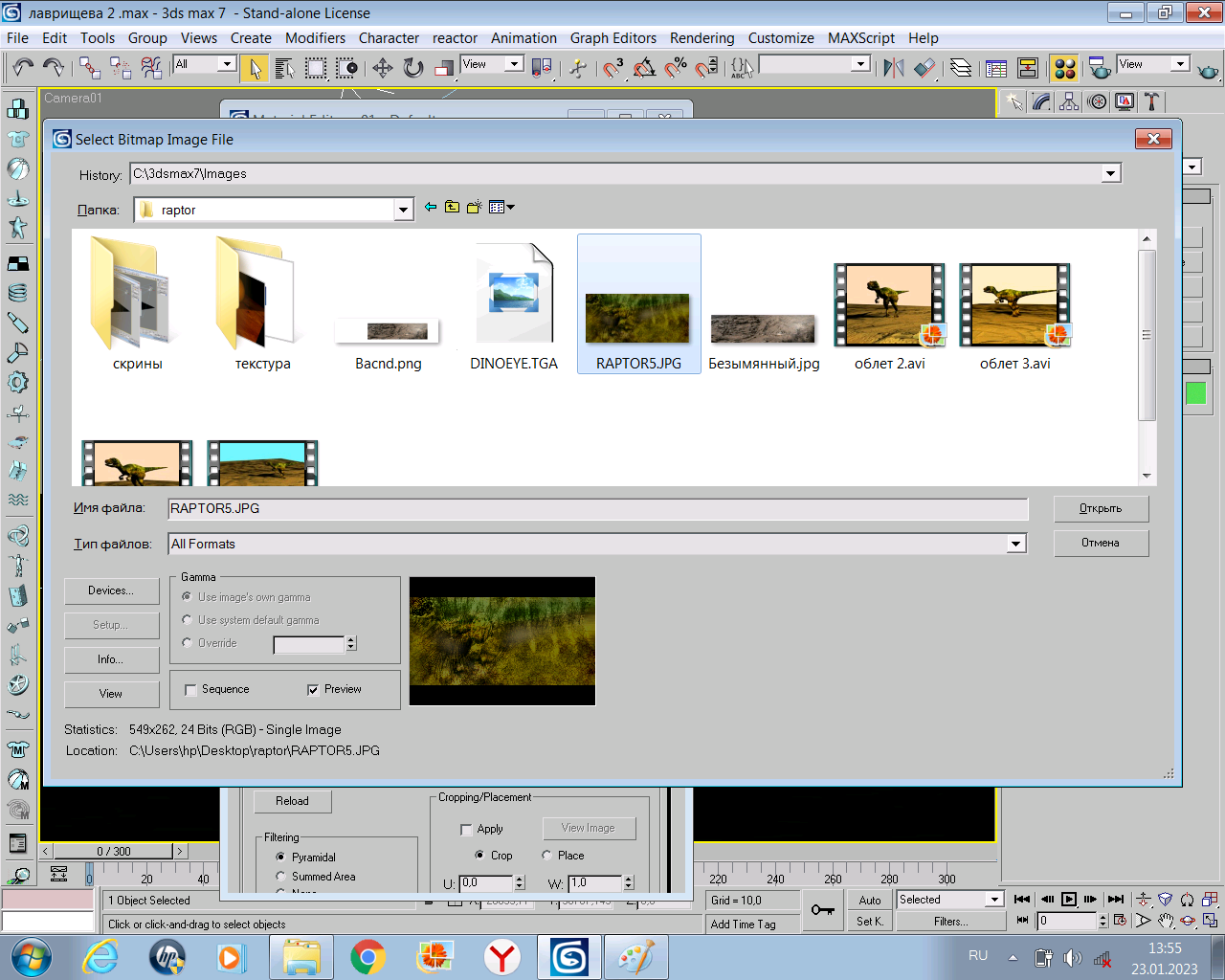Activate the Select and Scale tool
This screenshot has height=980, width=1225.
click(444, 68)
